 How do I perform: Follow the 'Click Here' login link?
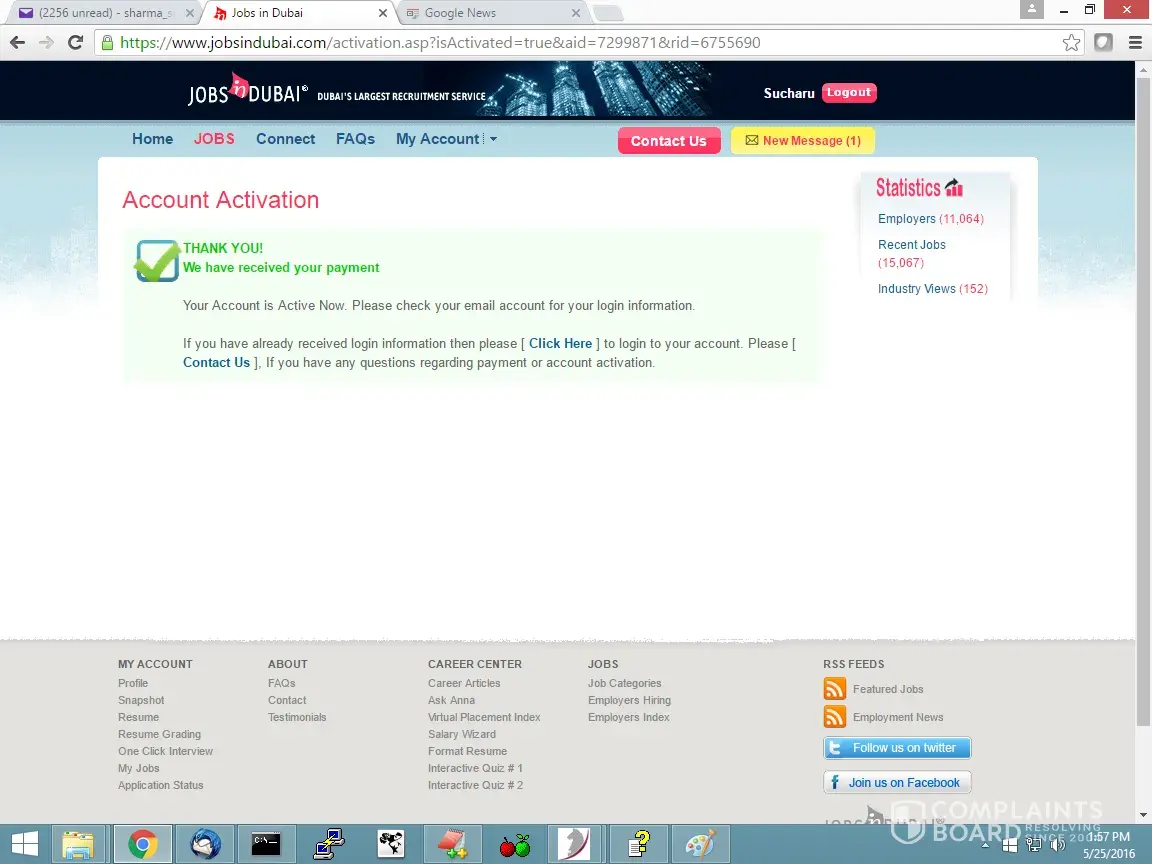click(x=560, y=343)
